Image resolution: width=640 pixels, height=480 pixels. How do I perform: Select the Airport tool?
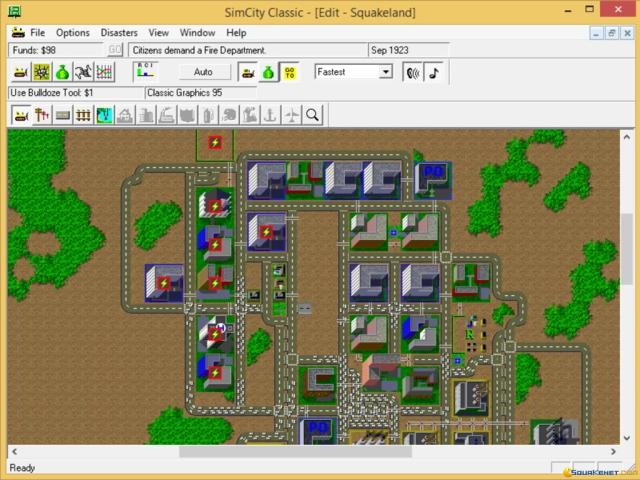coord(291,115)
